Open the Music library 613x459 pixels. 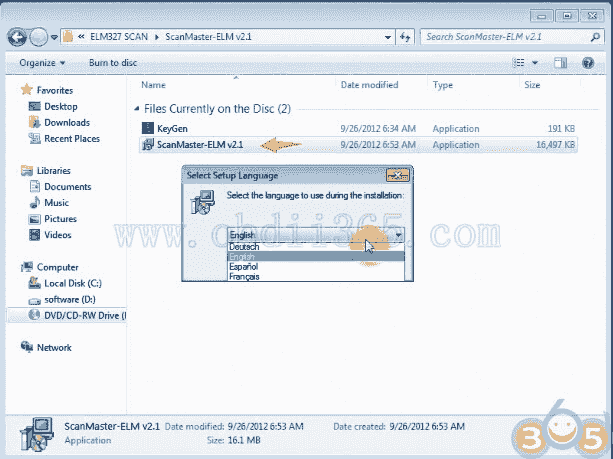pos(56,203)
